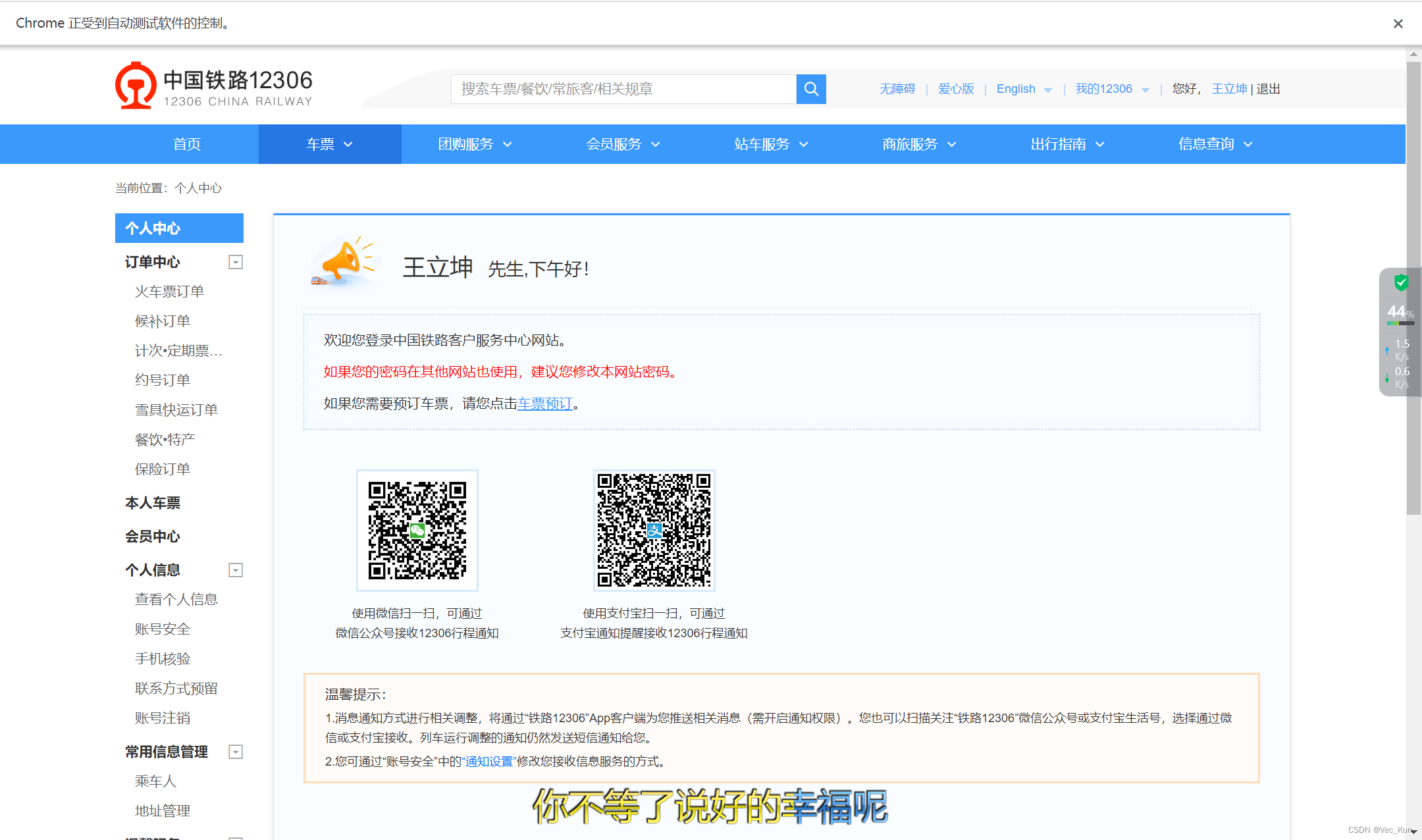
Task: Collapse the 订单中心 section toggle
Action: pyautogui.click(x=235, y=262)
